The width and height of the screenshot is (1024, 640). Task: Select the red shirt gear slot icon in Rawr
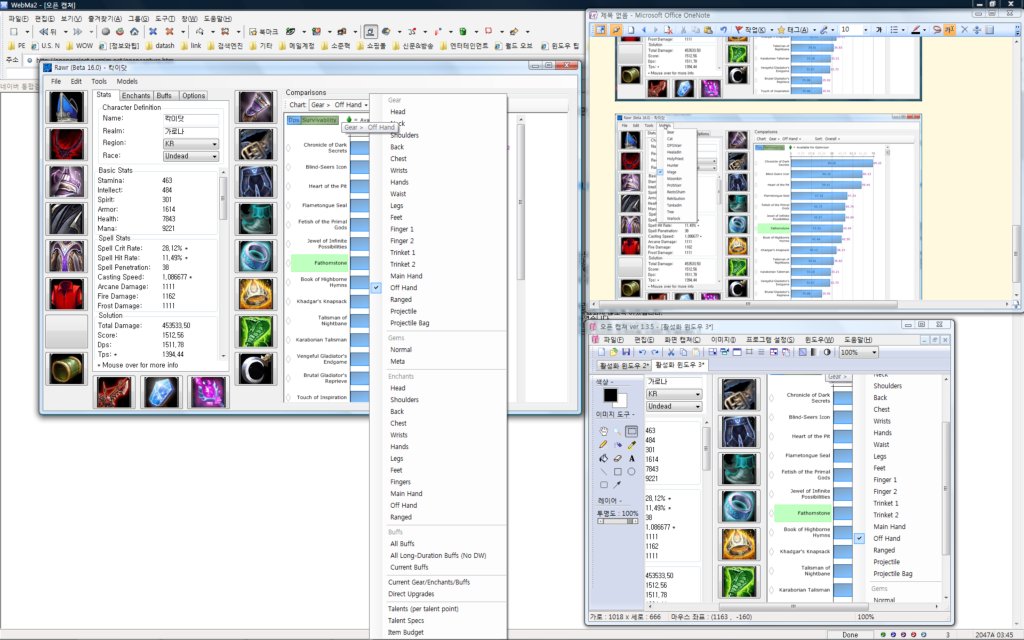click(x=67, y=294)
